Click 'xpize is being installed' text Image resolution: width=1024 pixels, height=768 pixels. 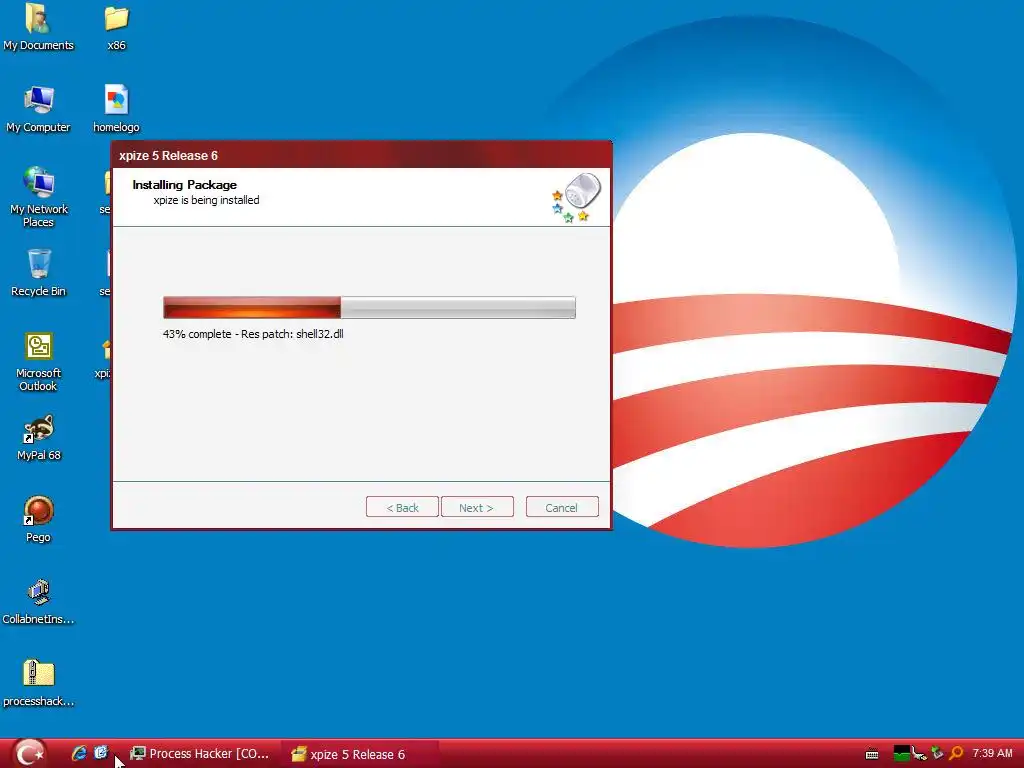click(x=206, y=200)
